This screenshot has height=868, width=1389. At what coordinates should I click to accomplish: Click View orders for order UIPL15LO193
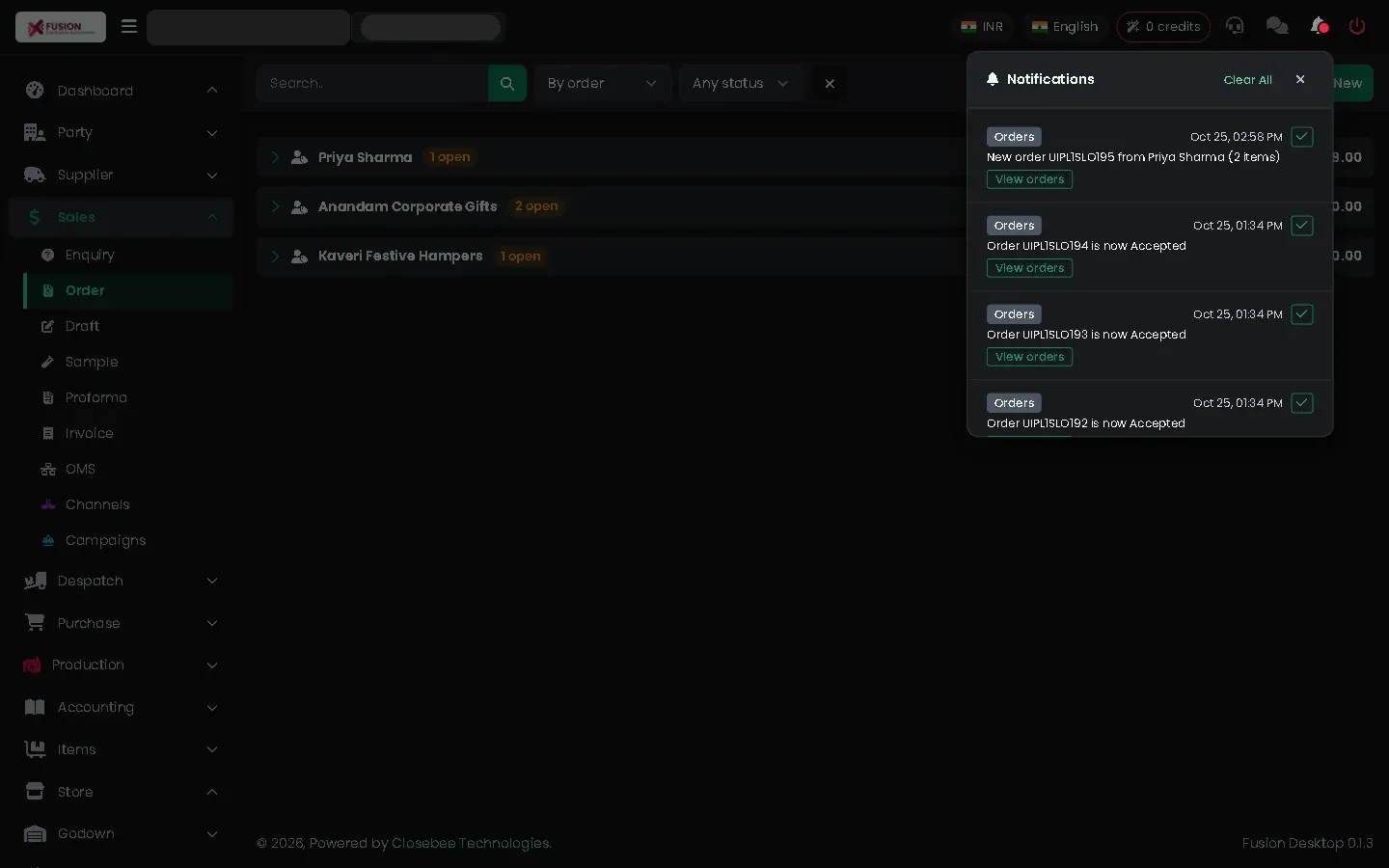pos(1029,357)
